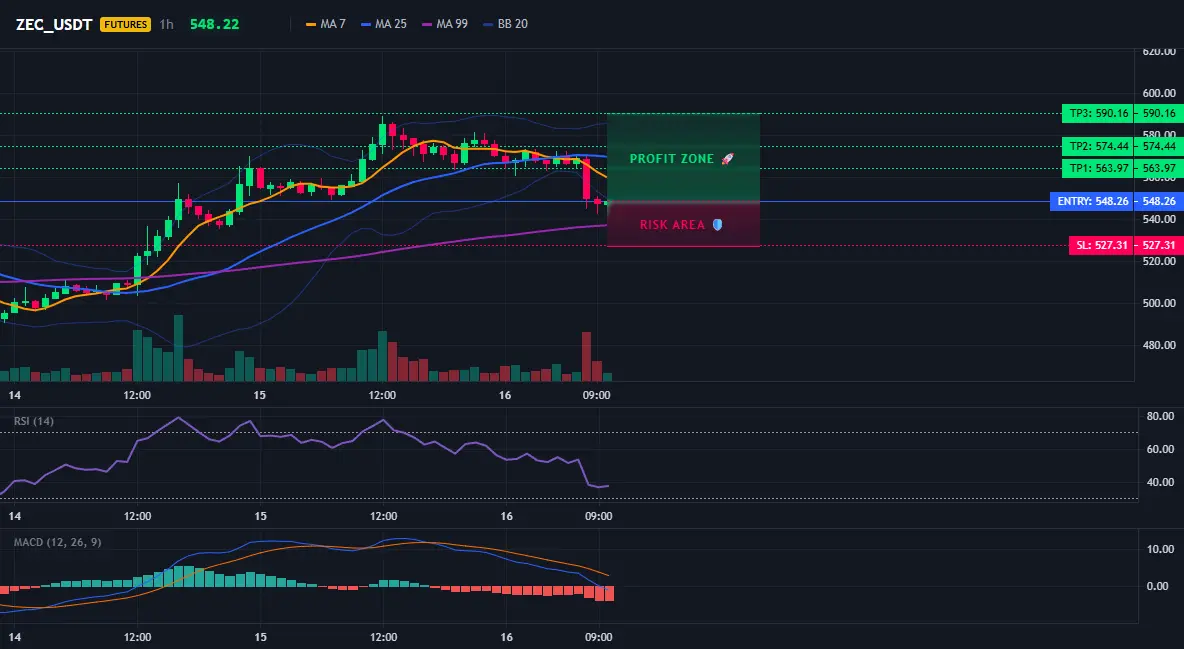Click the 520.00 price axis value
Image resolution: width=1184 pixels, height=649 pixels.
(1159, 261)
